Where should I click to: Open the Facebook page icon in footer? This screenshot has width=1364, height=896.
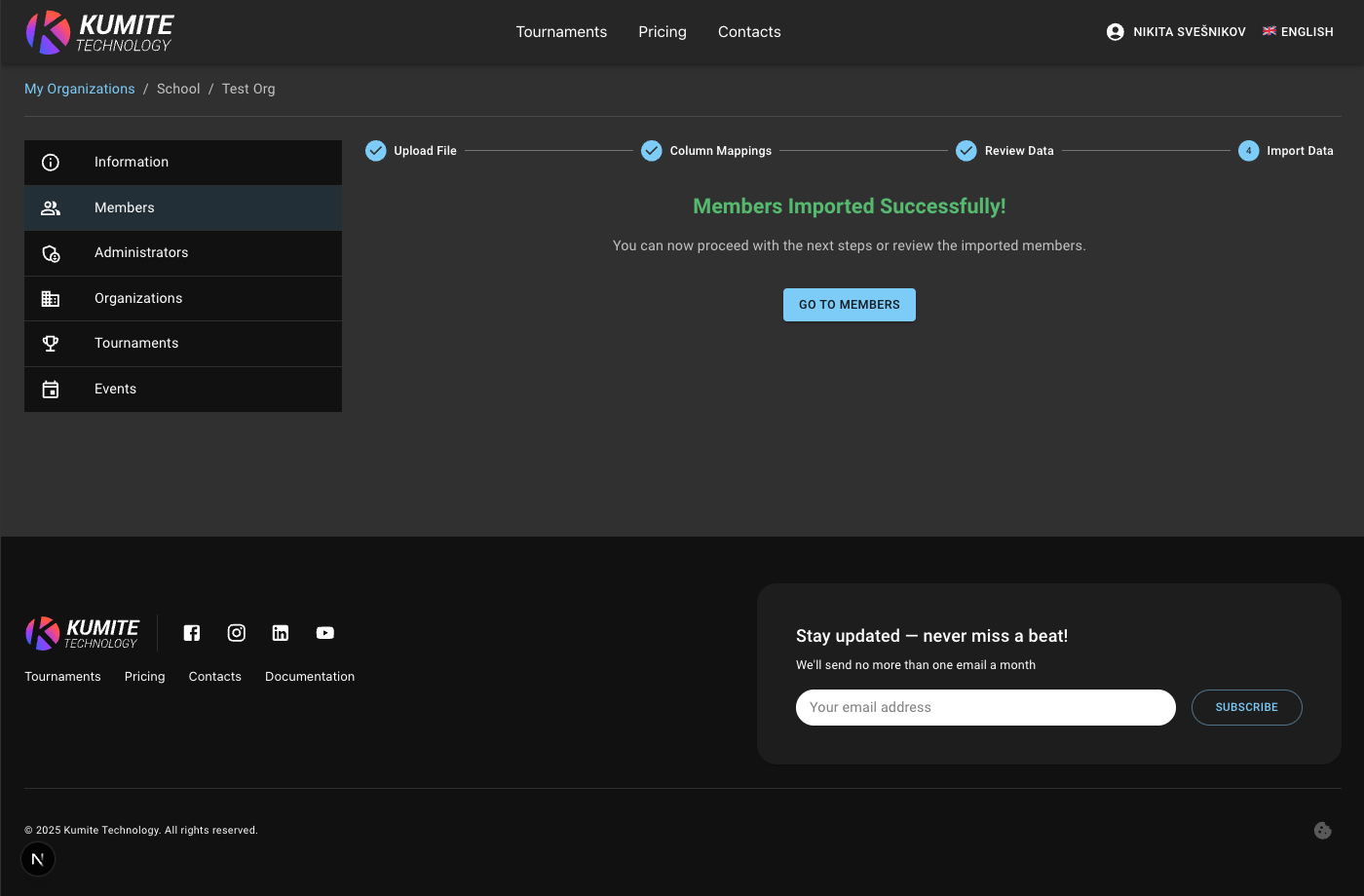(x=192, y=633)
